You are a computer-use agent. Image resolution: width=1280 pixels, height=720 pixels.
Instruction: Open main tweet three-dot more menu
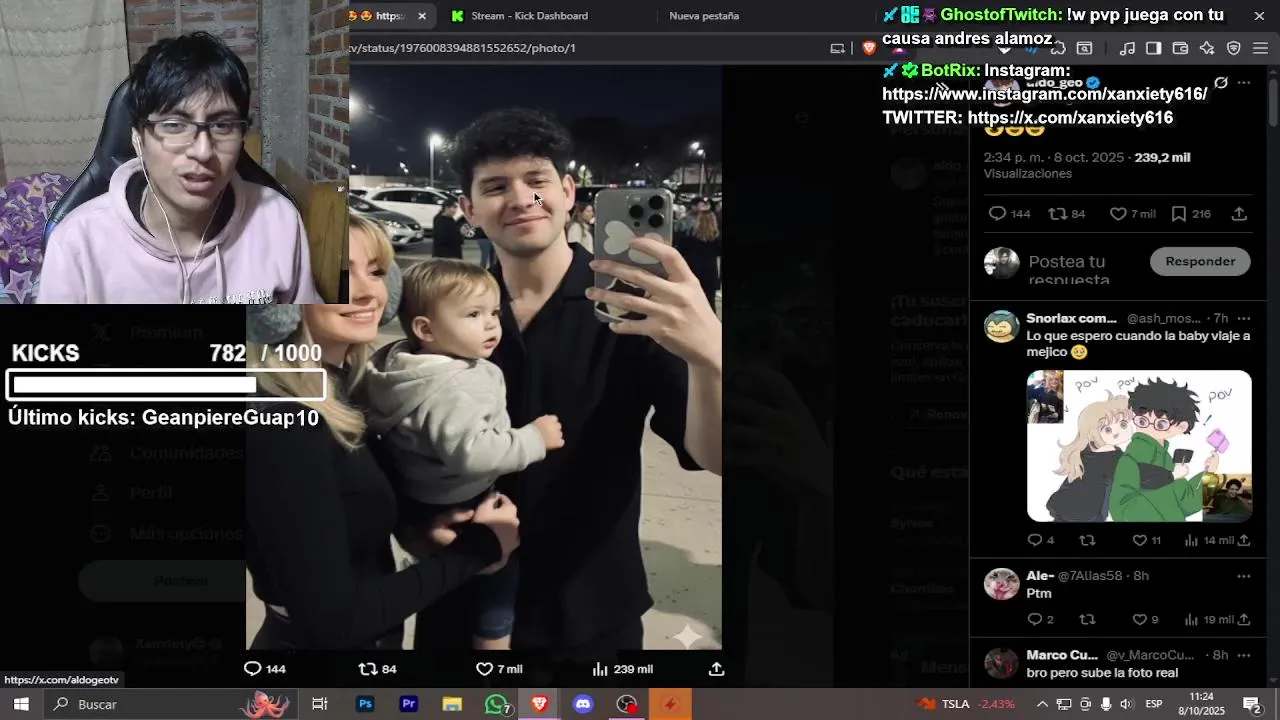1244,83
